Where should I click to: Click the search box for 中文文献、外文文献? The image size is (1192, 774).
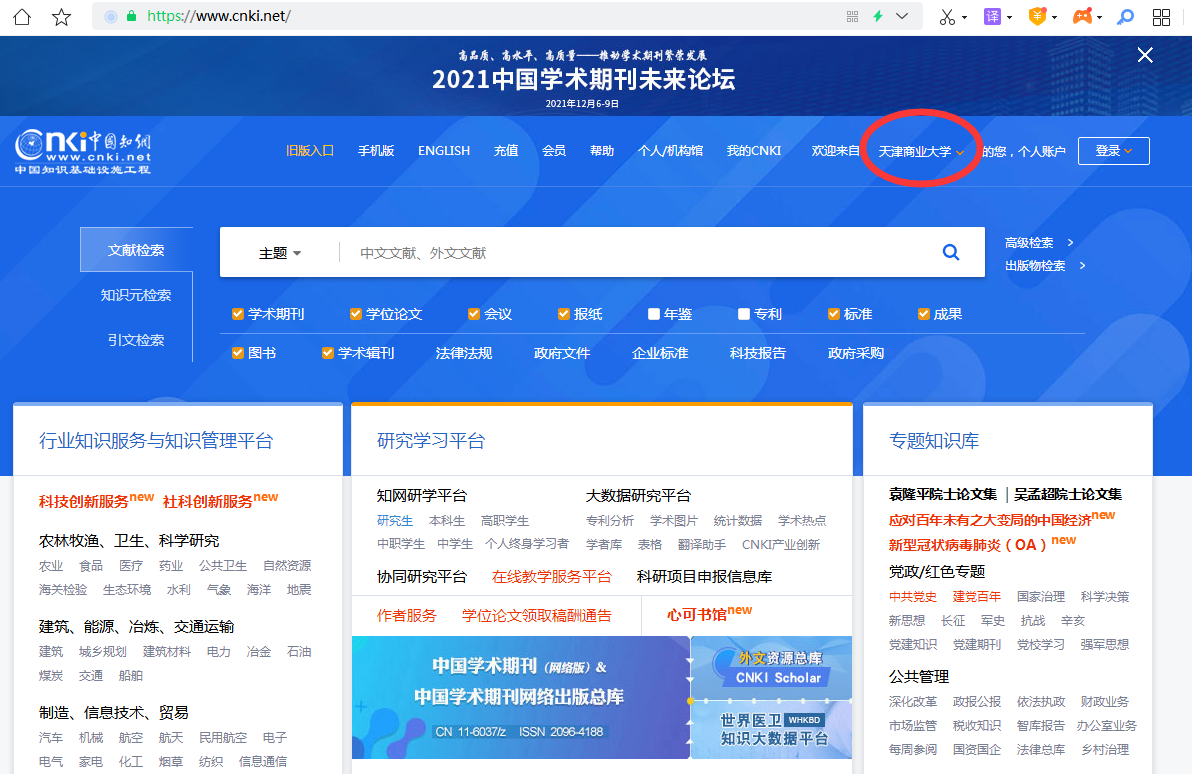tap(639, 252)
